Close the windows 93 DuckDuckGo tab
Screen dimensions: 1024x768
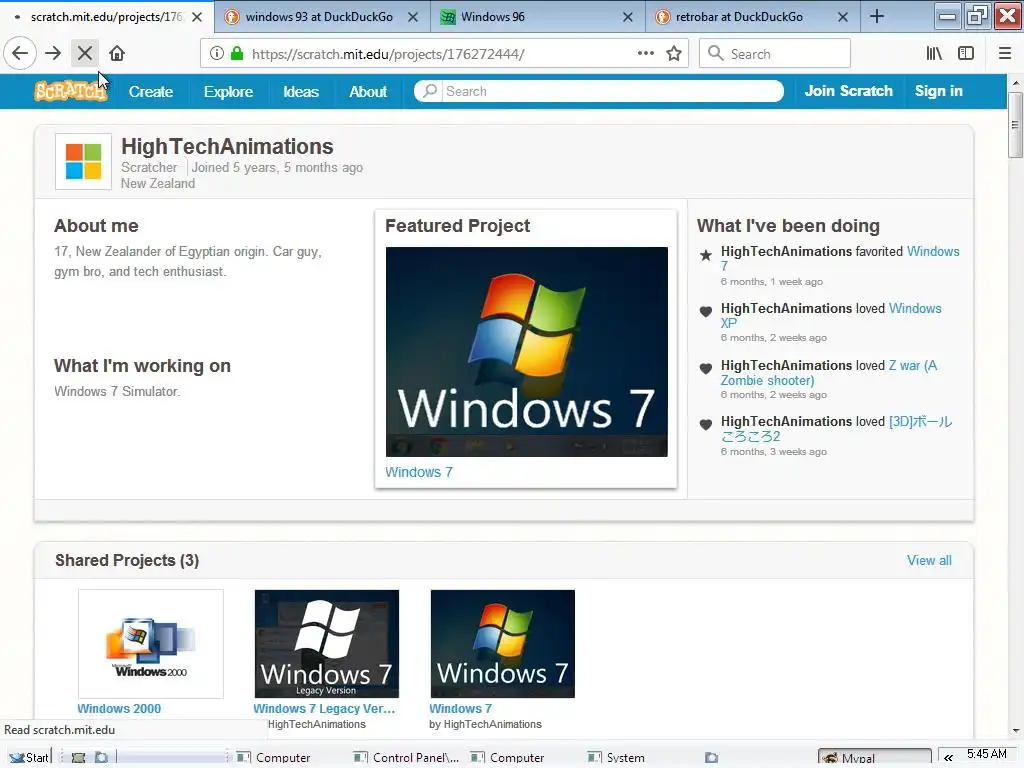click(x=413, y=17)
